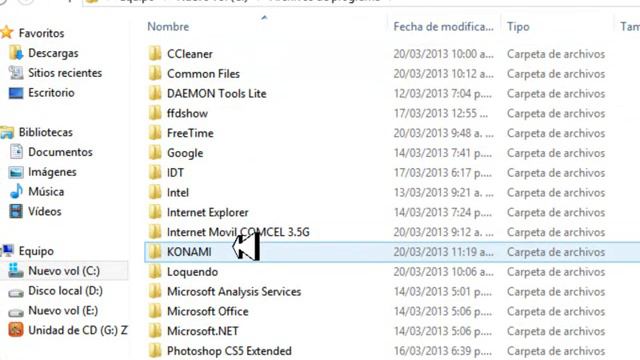The image size is (640, 360).
Task: Select the ffdshow folder icon
Action: pos(155,113)
